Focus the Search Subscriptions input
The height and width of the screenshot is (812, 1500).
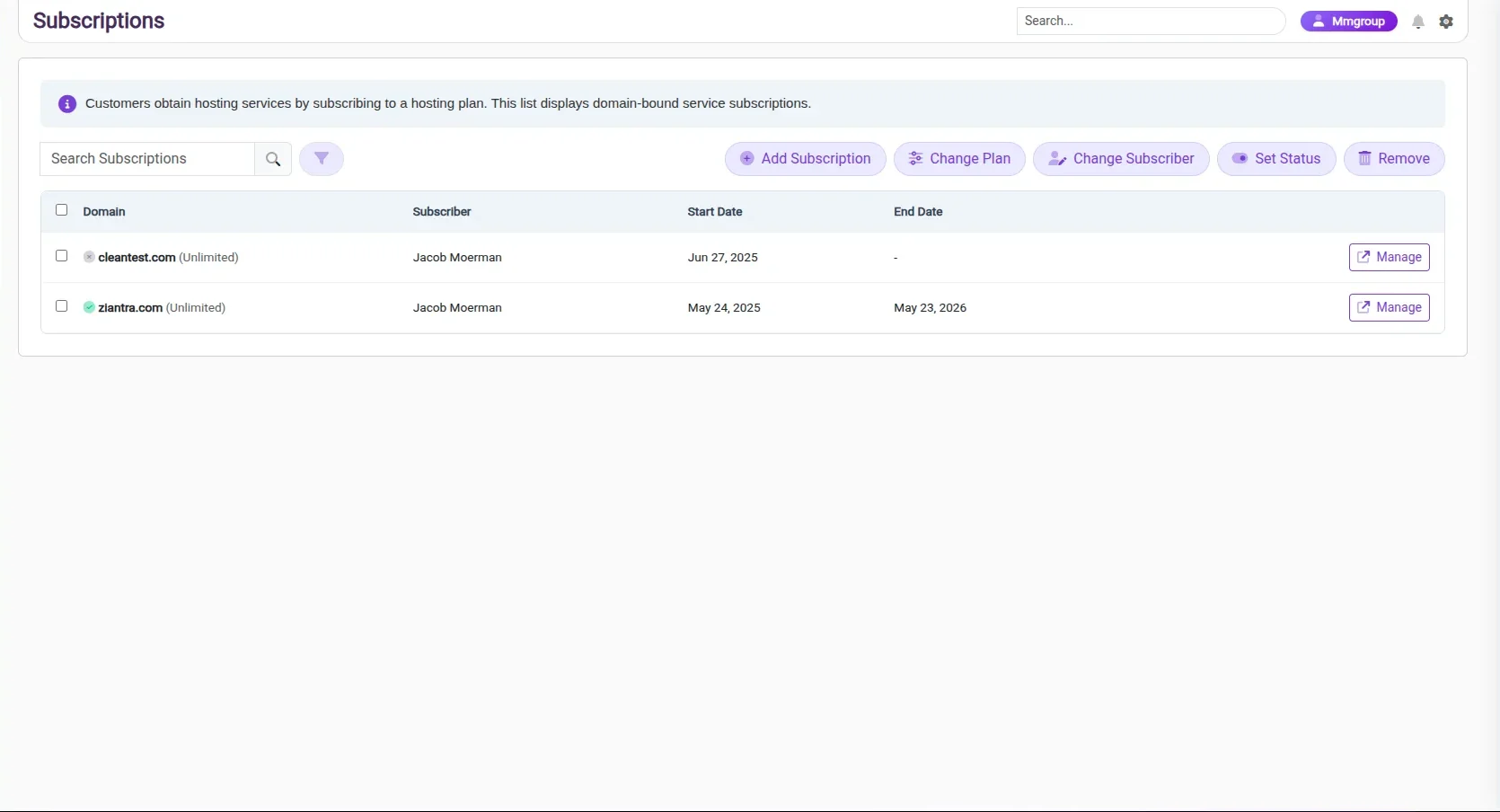(x=147, y=159)
